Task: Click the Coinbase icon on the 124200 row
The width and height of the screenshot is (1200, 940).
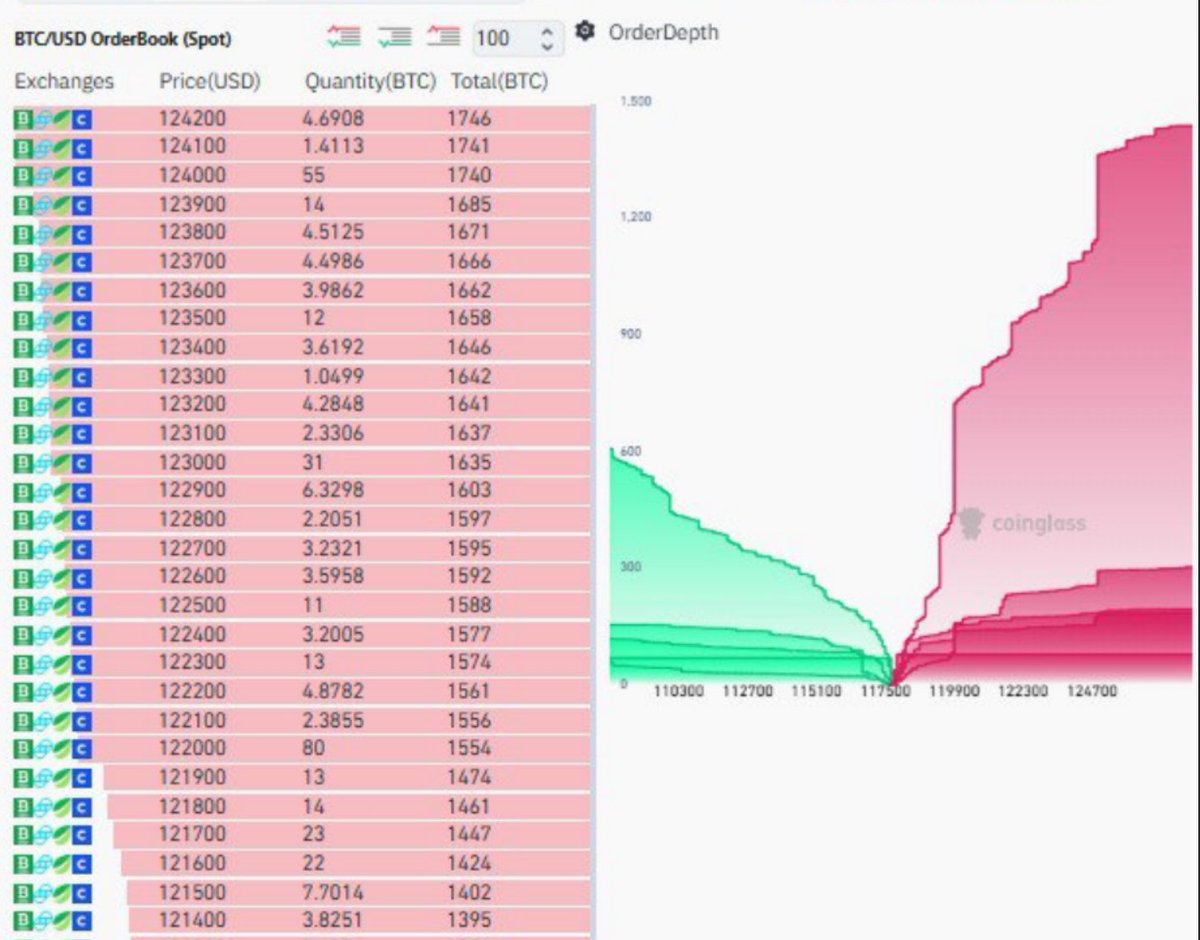Action: pyautogui.click(x=83, y=118)
